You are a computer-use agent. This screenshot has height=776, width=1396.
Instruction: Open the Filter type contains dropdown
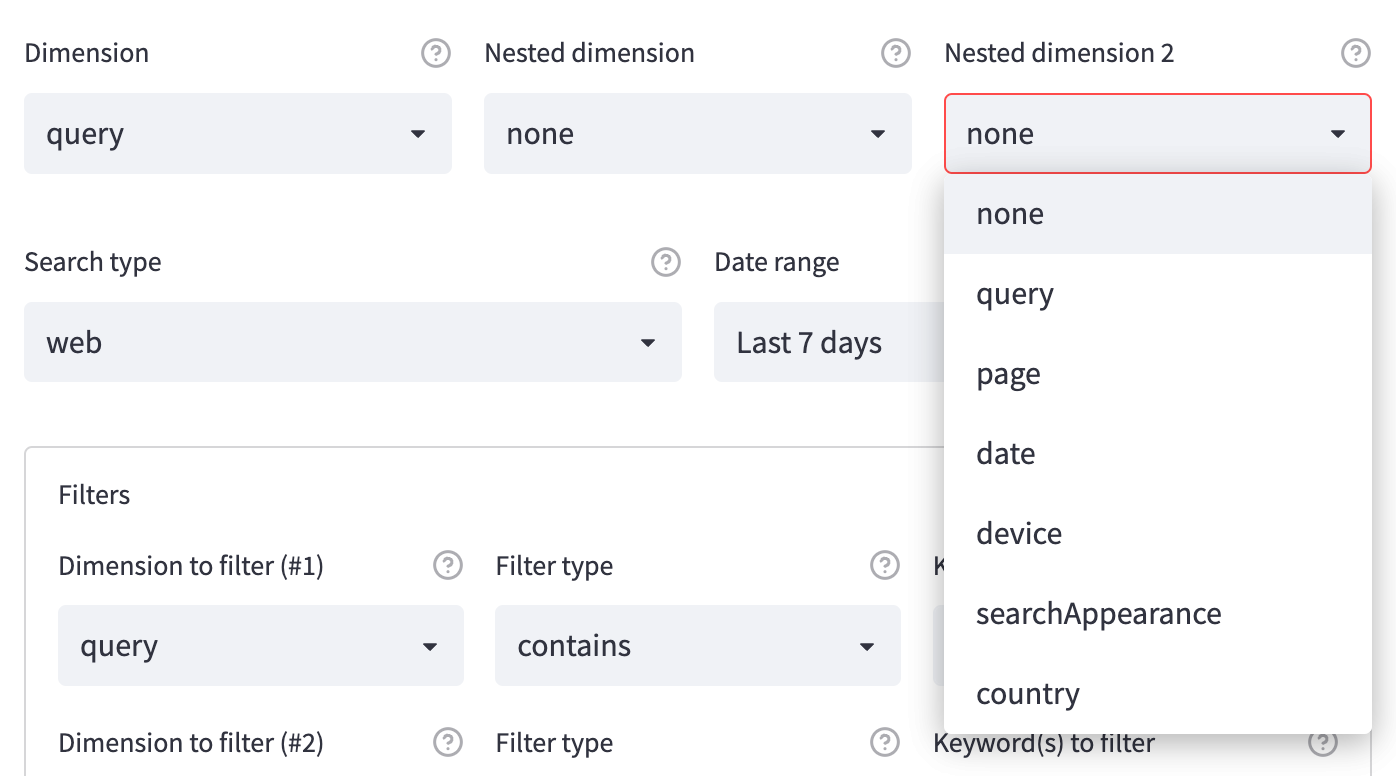697,646
